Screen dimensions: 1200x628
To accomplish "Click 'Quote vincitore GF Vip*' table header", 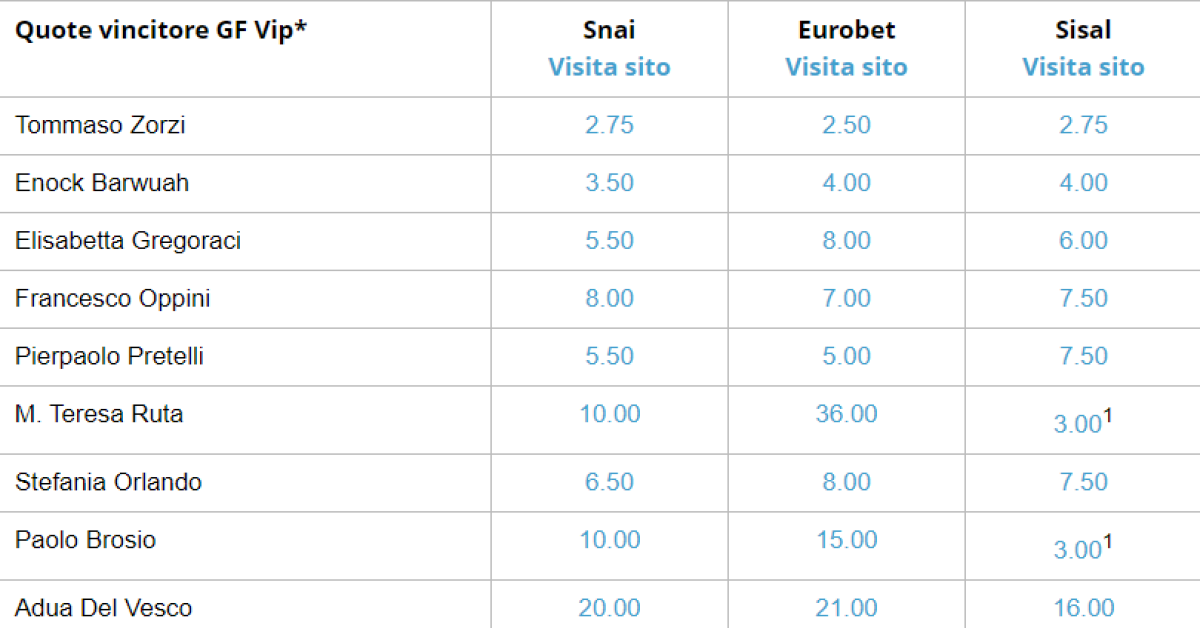I will [161, 29].
